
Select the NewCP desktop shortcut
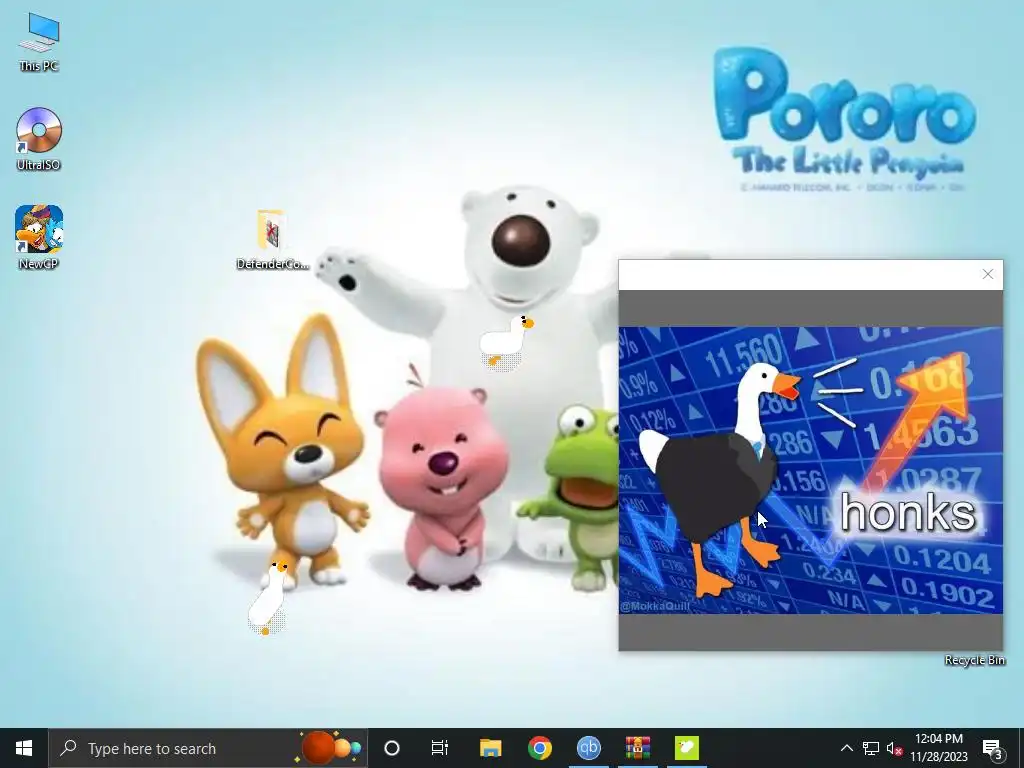point(39,238)
